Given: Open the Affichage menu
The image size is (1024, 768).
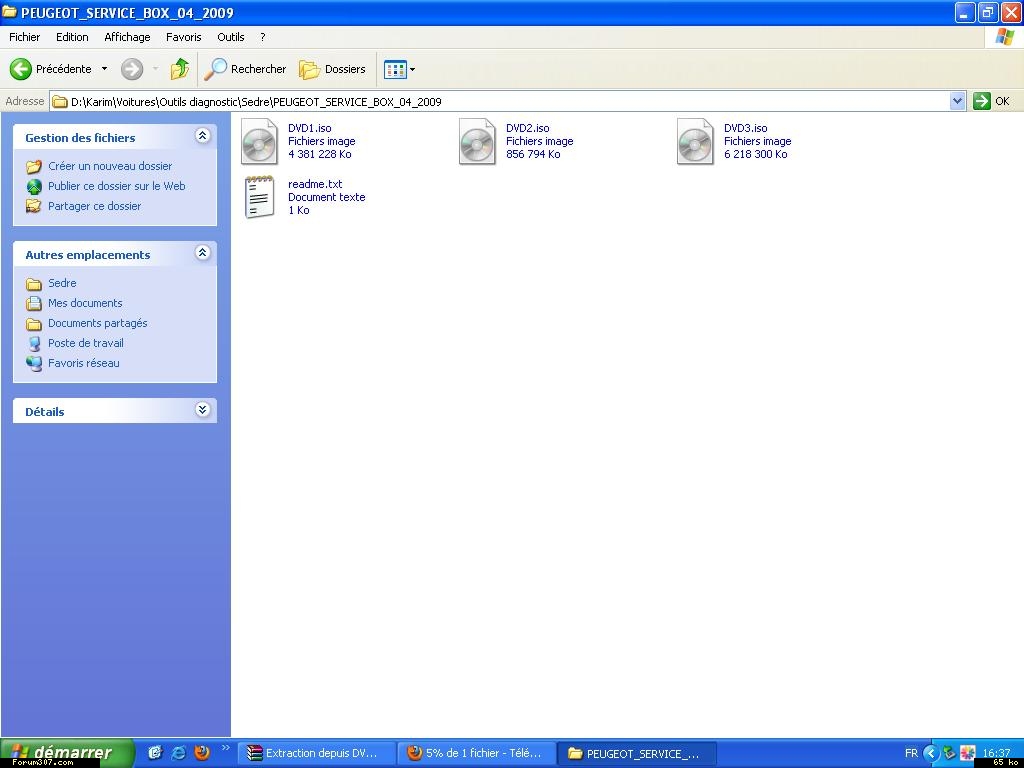Looking at the screenshot, I should point(127,37).
